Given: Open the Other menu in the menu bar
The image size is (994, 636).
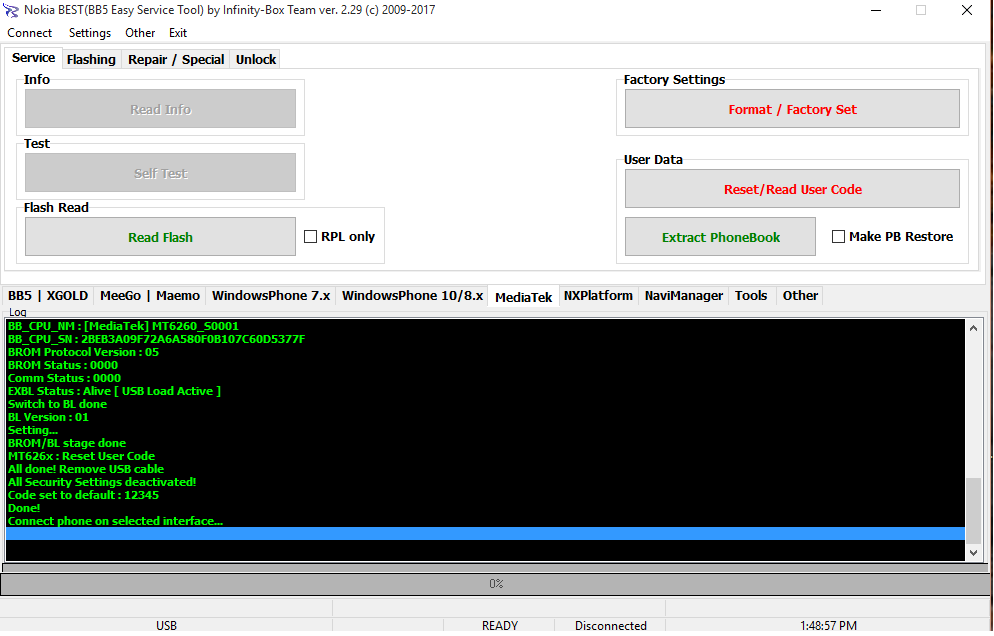Looking at the screenshot, I should click(139, 33).
